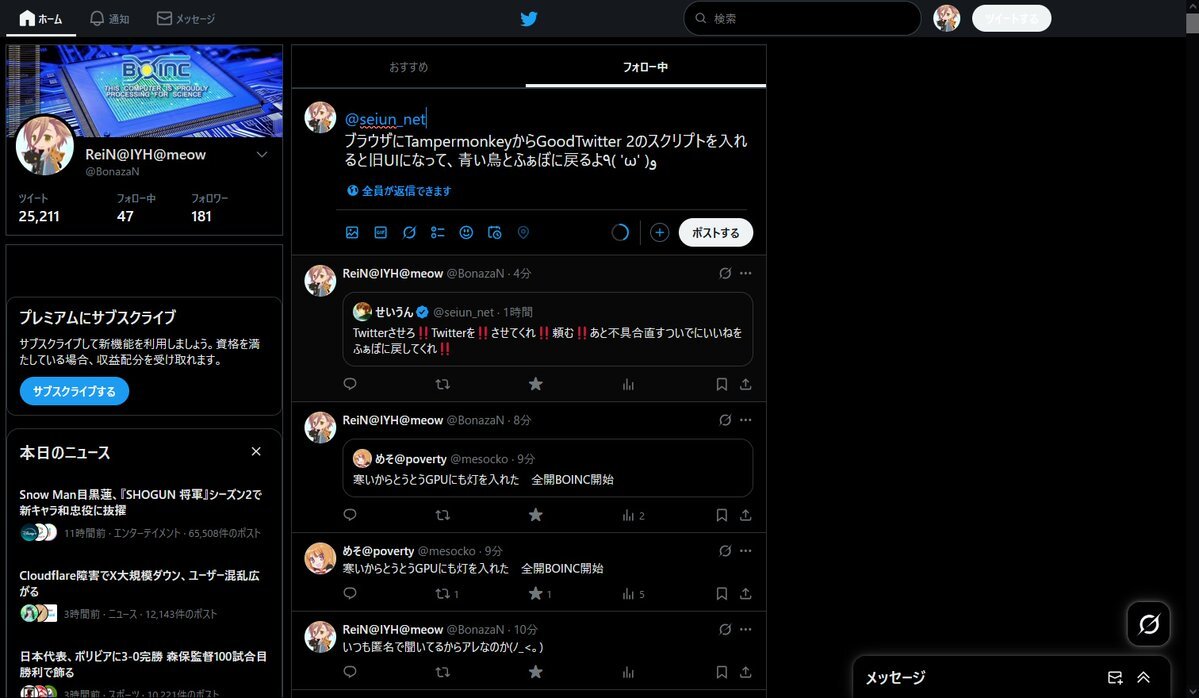Add another post with the plus icon
The height and width of the screenshot is (698, 1199).
coord(659,232)
